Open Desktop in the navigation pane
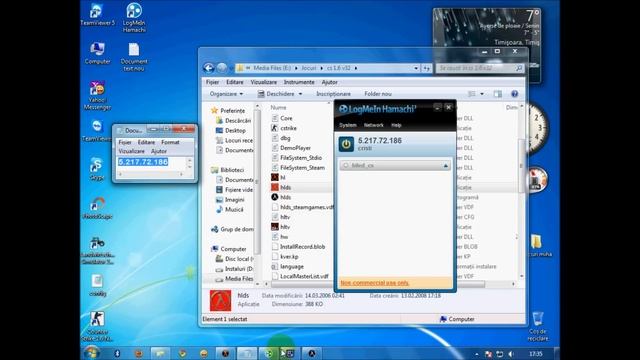This screenshot has height=360, width=640. point(231,131)
